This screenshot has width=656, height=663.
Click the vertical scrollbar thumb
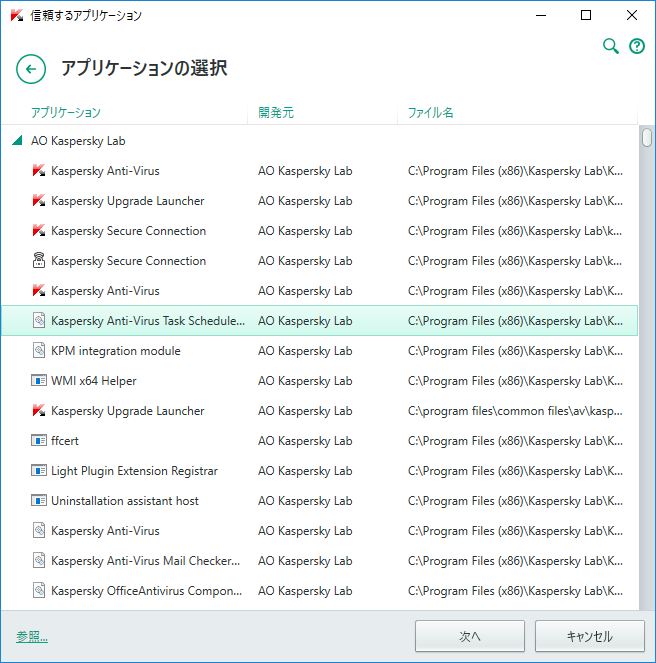(647, 138)
